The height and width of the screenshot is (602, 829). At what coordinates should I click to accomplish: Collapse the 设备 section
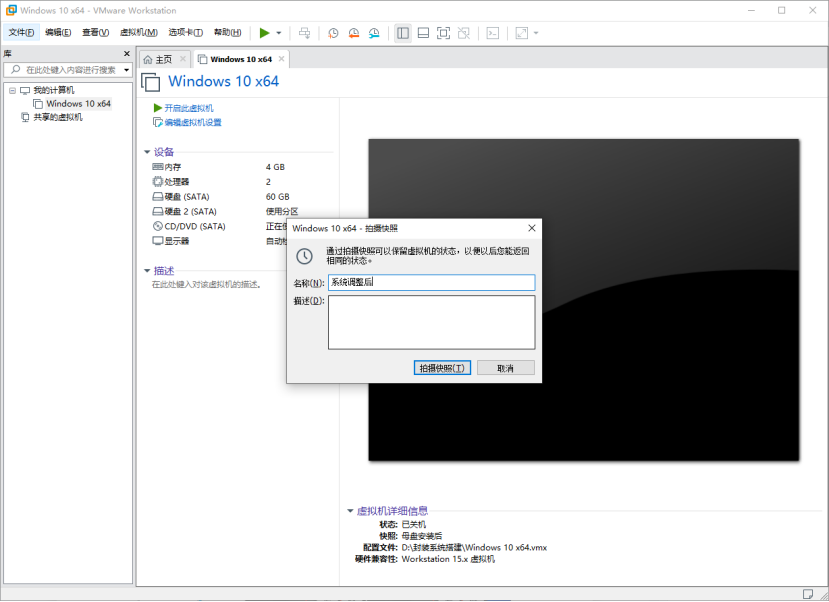pyautogui.click(x=147, y=152)
